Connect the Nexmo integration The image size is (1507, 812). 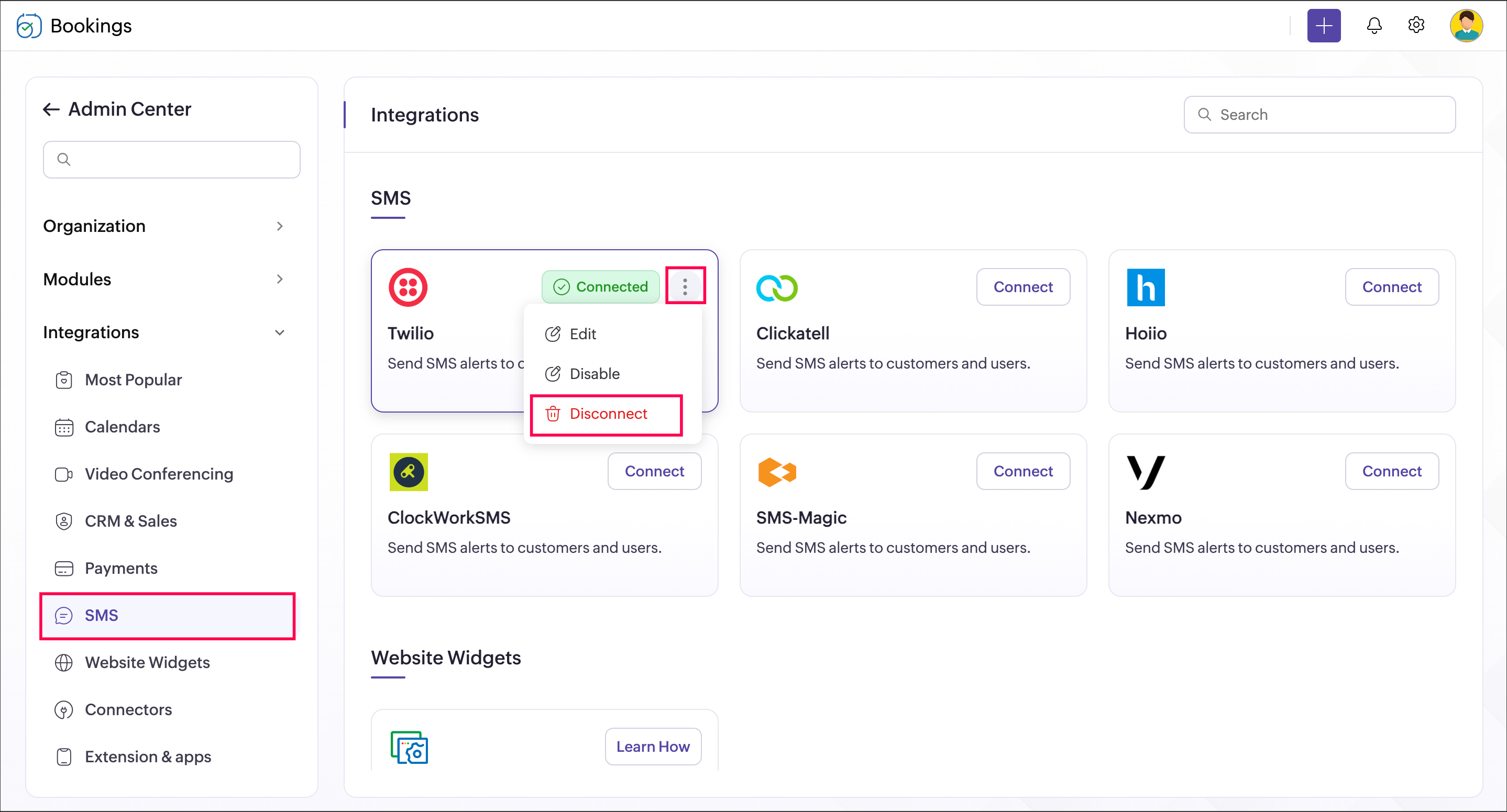click(1391, 471)
